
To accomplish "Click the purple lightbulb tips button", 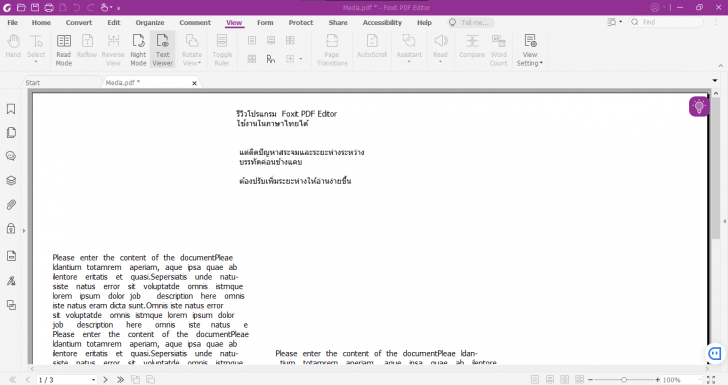I will [699, 107].
